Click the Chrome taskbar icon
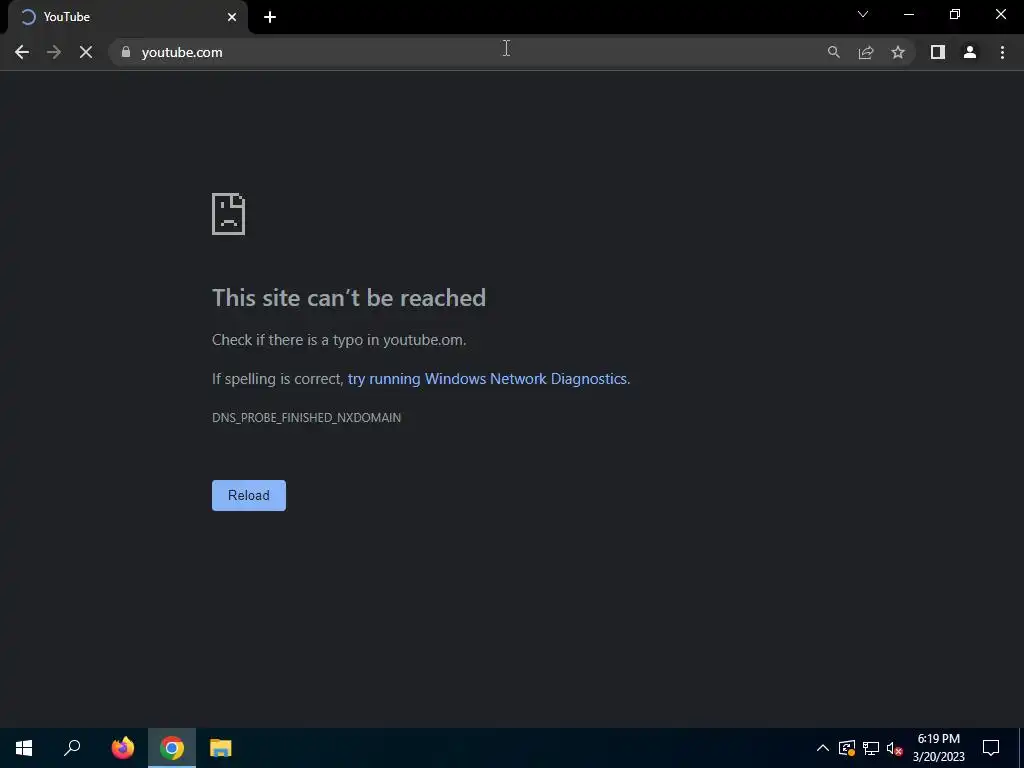 point(172,748)
